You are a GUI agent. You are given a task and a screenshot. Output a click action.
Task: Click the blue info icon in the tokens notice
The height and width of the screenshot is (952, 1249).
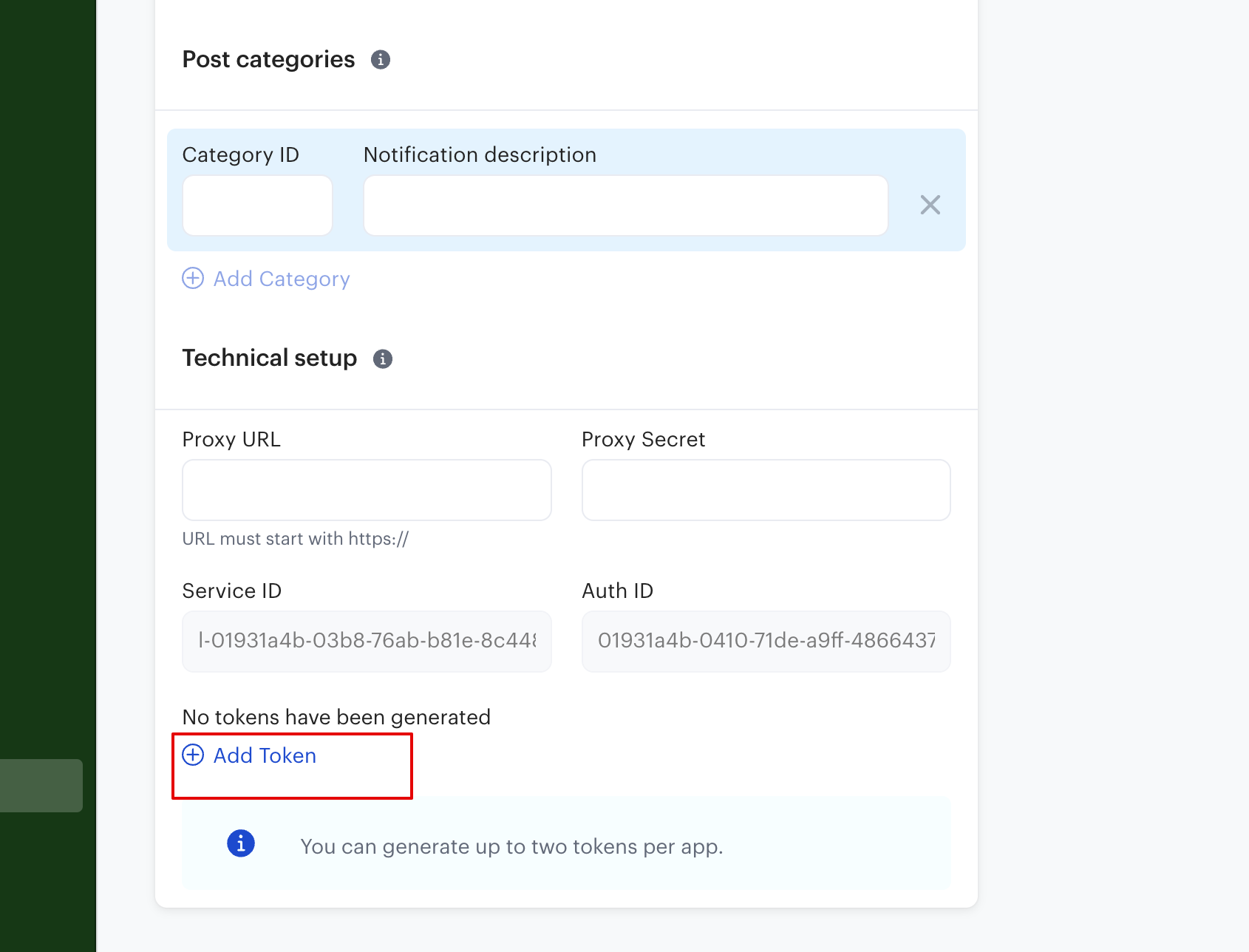pyautogui.click(x=241, y=843)
